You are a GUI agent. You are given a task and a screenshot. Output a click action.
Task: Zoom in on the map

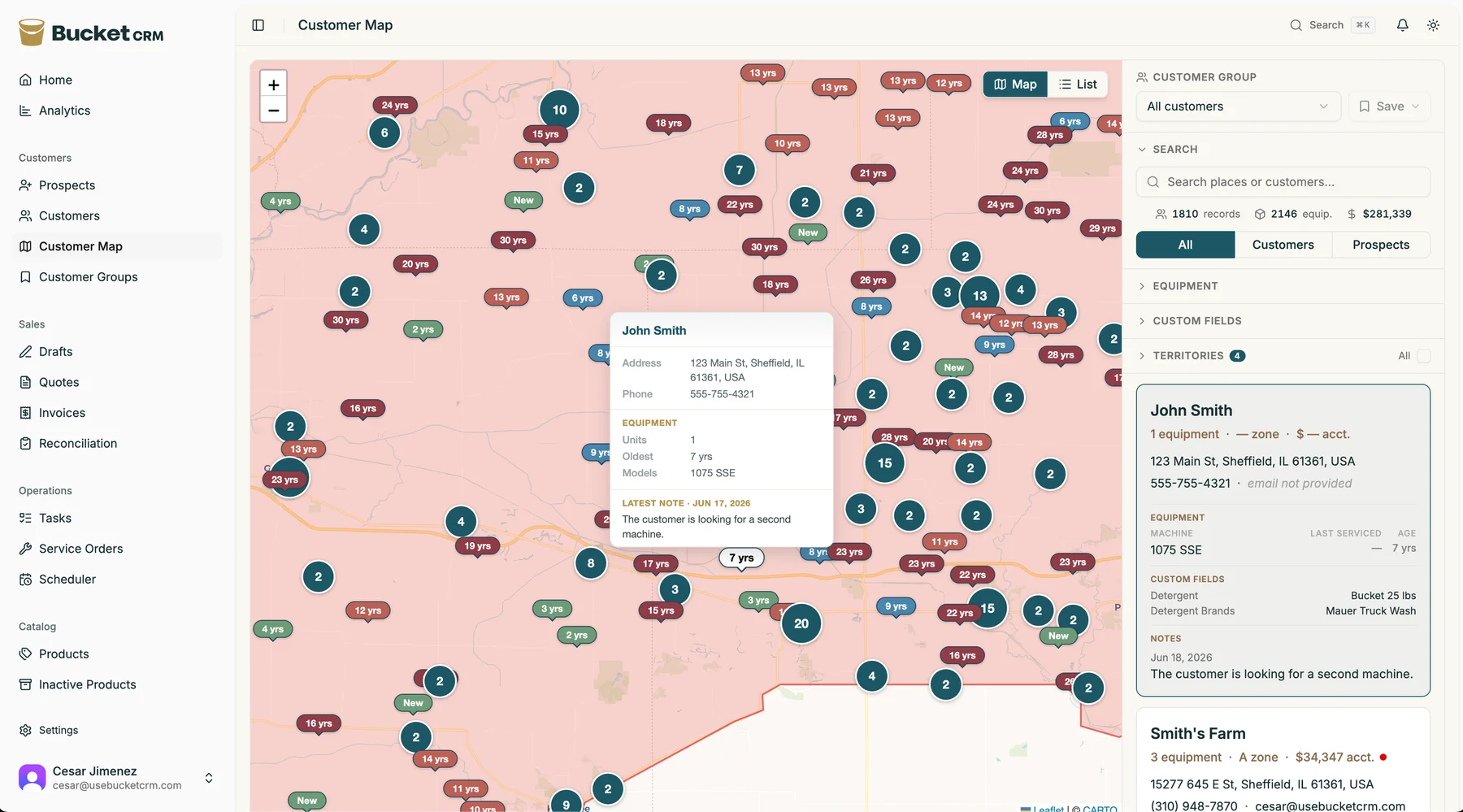coord(273,85)
